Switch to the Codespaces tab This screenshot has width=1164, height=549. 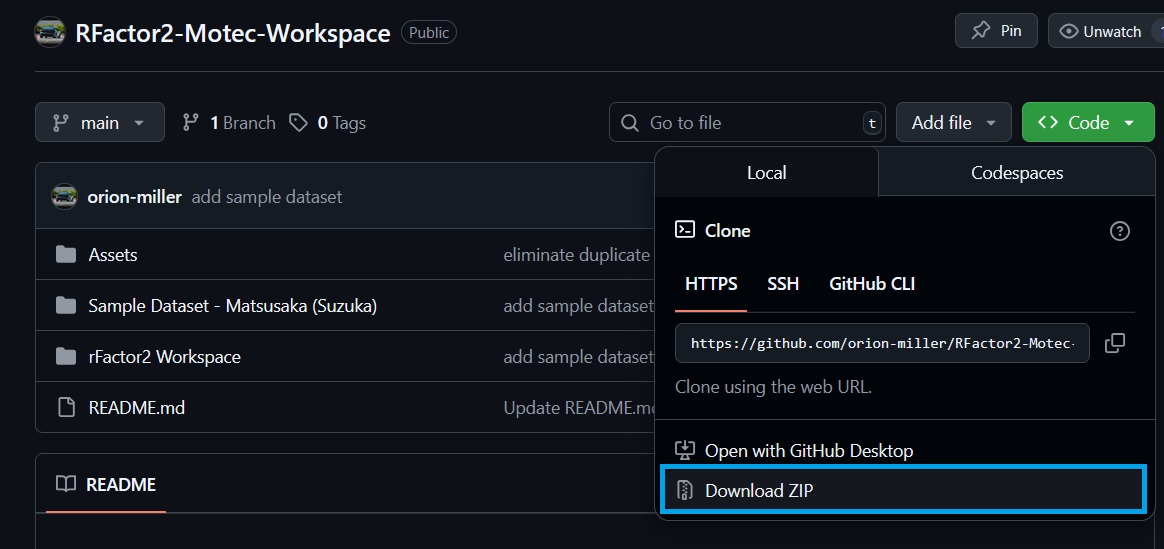point(1017,173)
